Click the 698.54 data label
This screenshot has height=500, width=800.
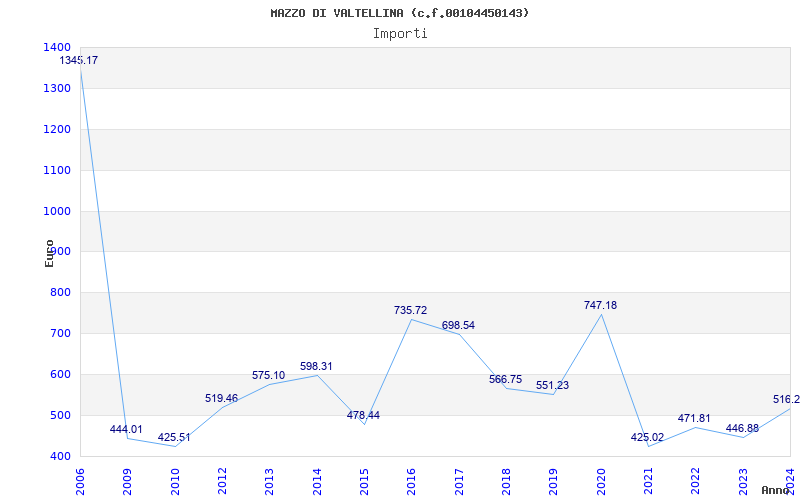coord(458,326)
